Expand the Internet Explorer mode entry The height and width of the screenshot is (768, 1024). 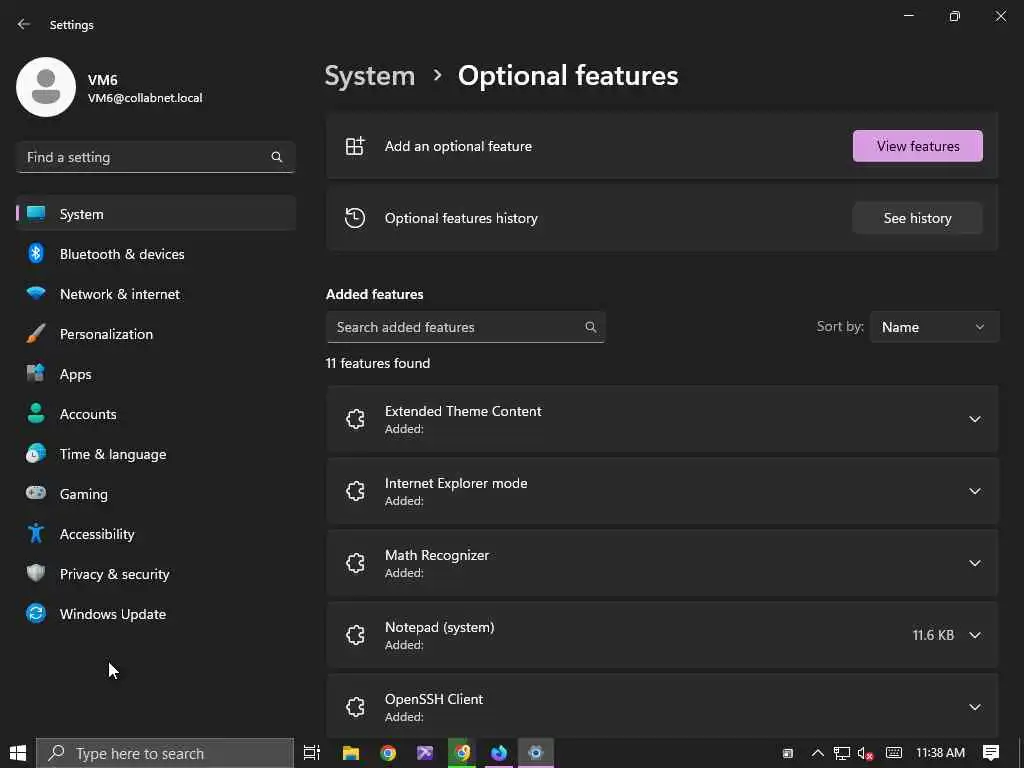(974, 490)
